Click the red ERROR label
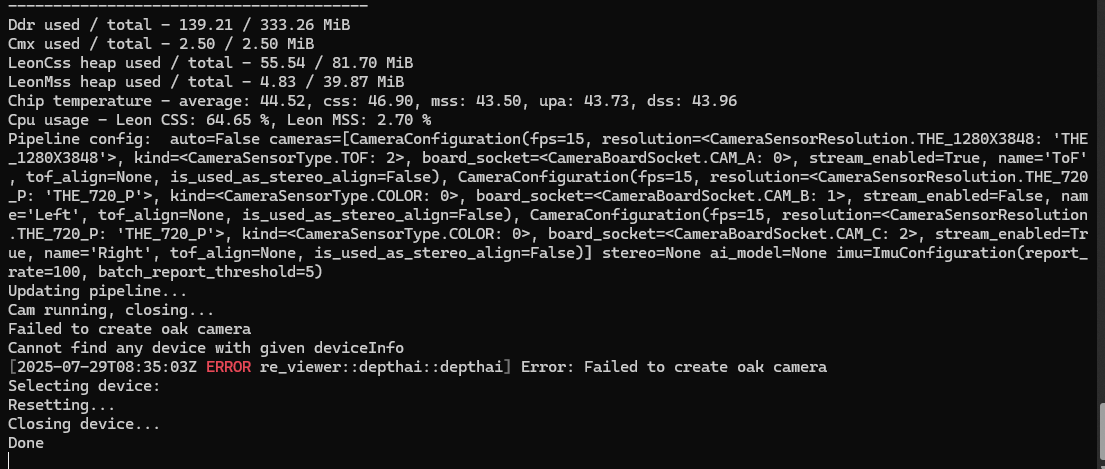The width and height of the screenshot is (1105, 469). (229, 367)
